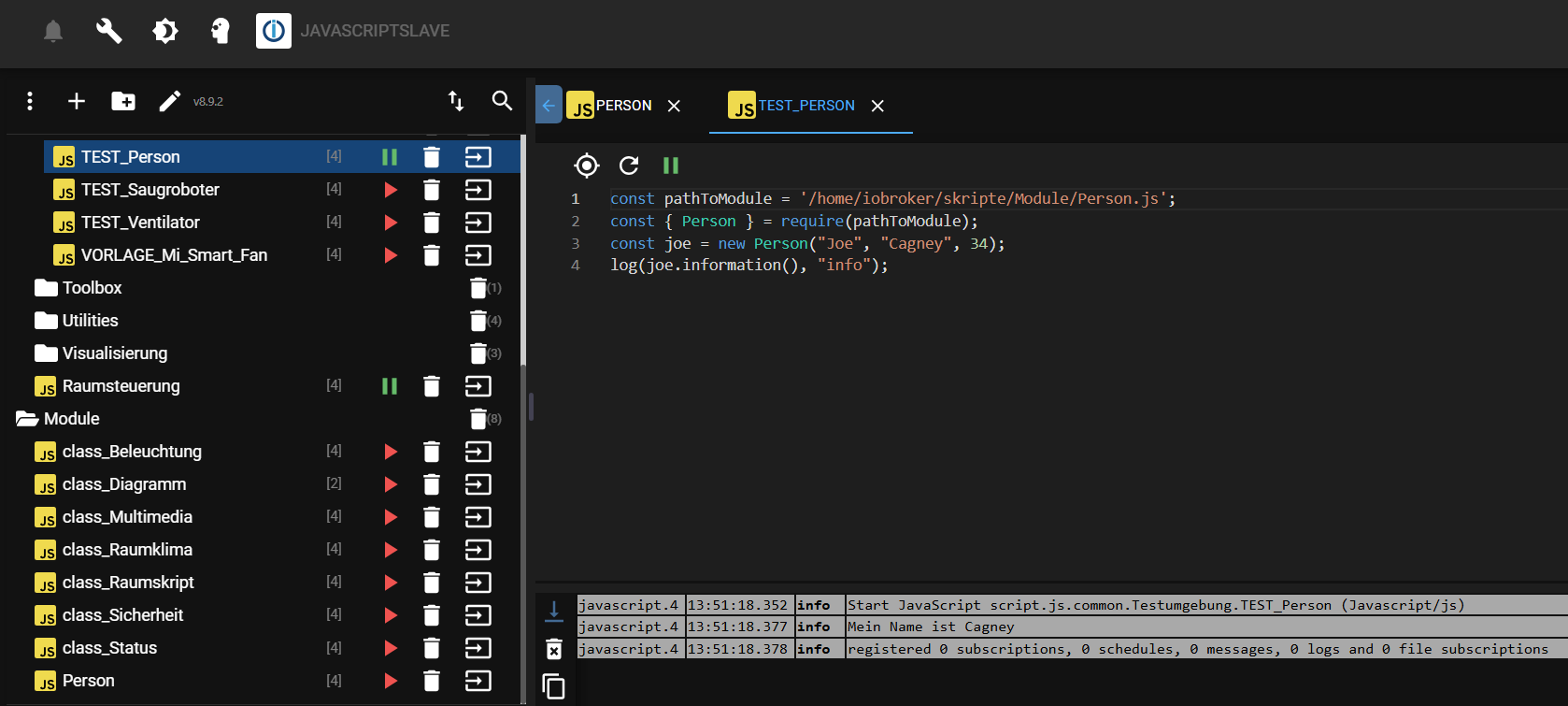The height and width of the screenshot is (706, 1568).
Task: Click the expert mode head icon
Action: (220, 31)
